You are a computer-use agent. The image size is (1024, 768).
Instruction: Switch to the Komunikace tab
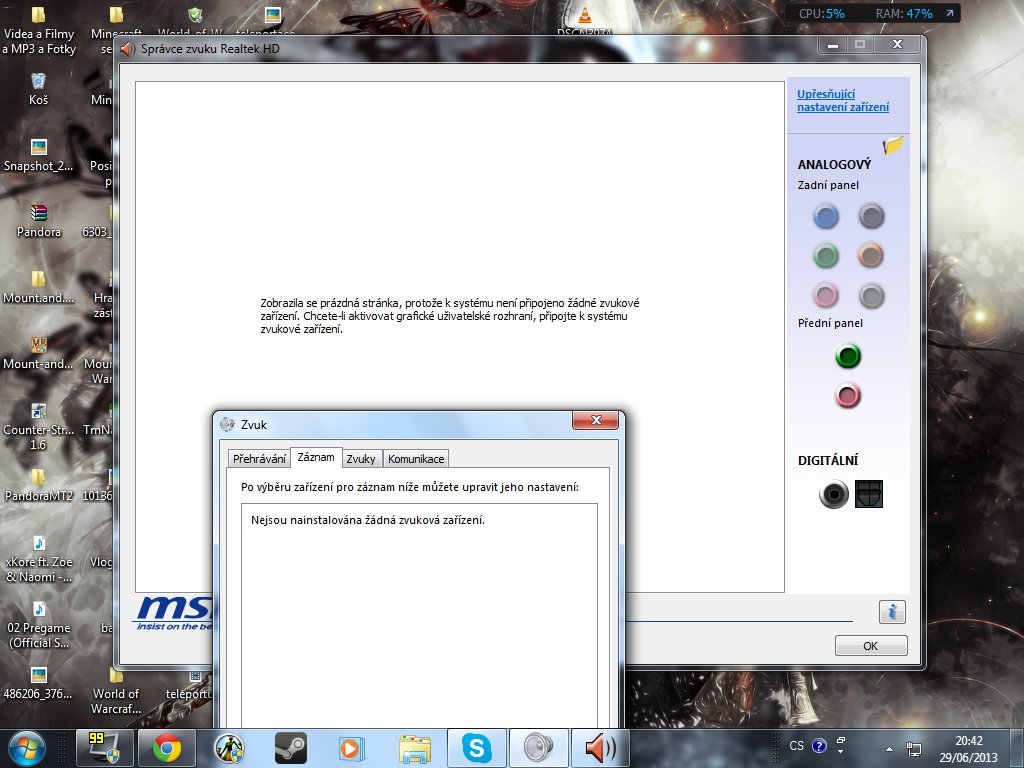[x=416, y=459]
